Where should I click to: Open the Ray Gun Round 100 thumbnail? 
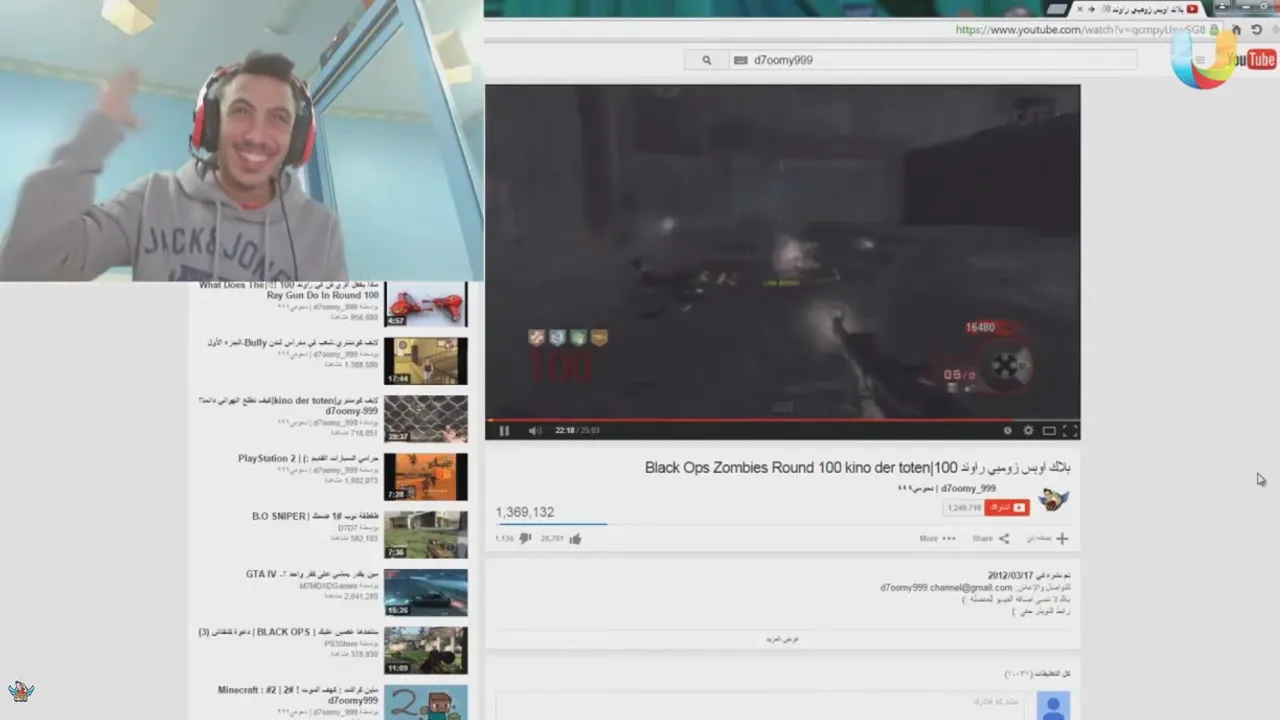click(426, 304)
